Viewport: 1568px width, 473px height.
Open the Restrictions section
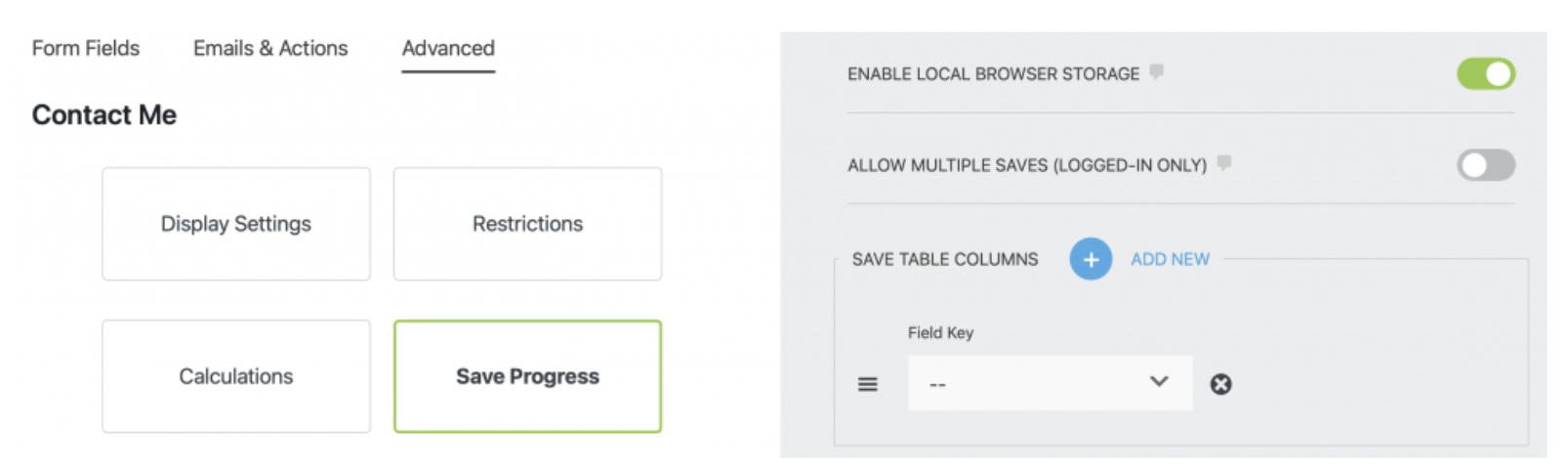[527, 224]
